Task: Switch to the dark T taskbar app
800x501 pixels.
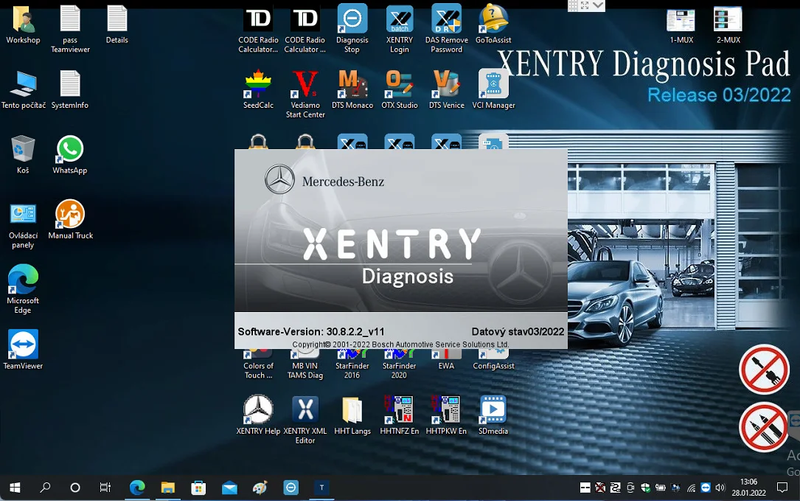Action: pos(321,488)
